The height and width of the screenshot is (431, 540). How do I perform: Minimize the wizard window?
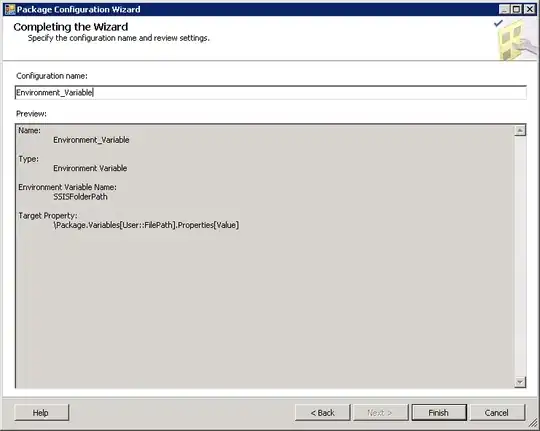click(505, 9)
